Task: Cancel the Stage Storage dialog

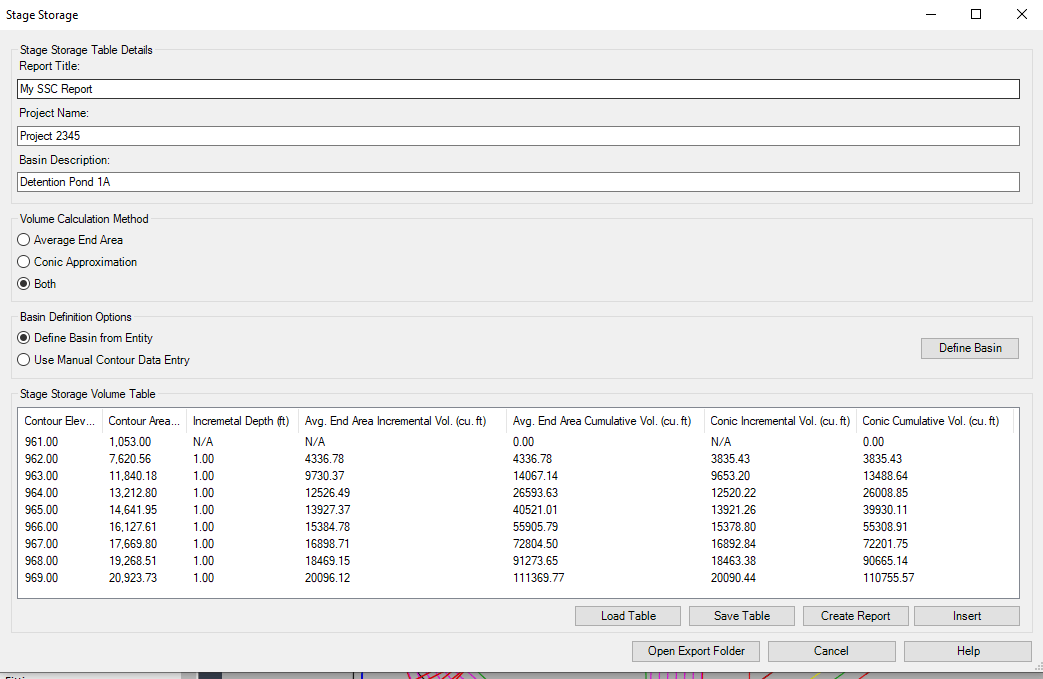Action: [831, 651]
